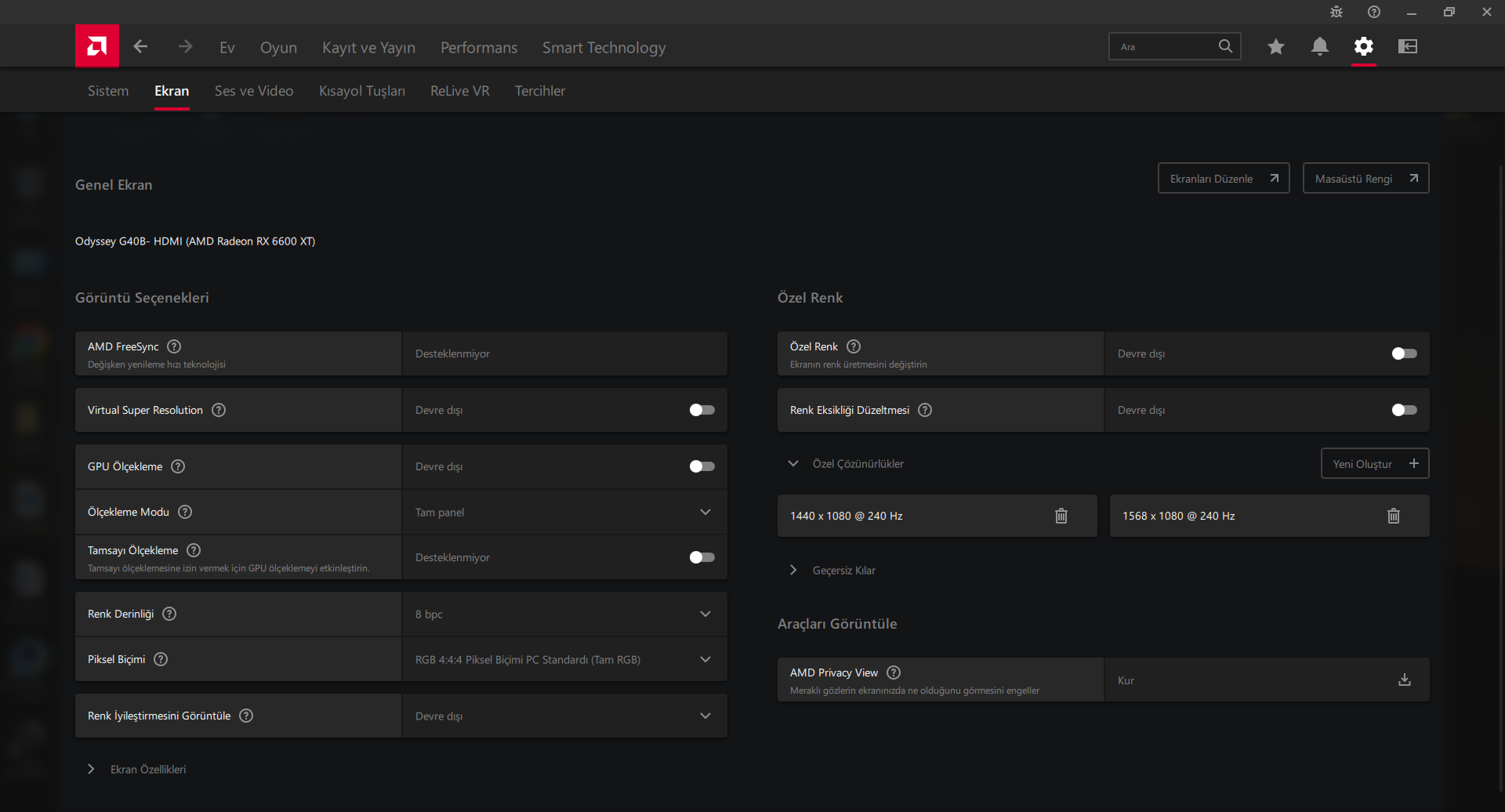This screenshot has width=1505, height=812.
Task: Delete 1440 x 1080 @ 240 Hz resolution
Action: click(1061, 516)
